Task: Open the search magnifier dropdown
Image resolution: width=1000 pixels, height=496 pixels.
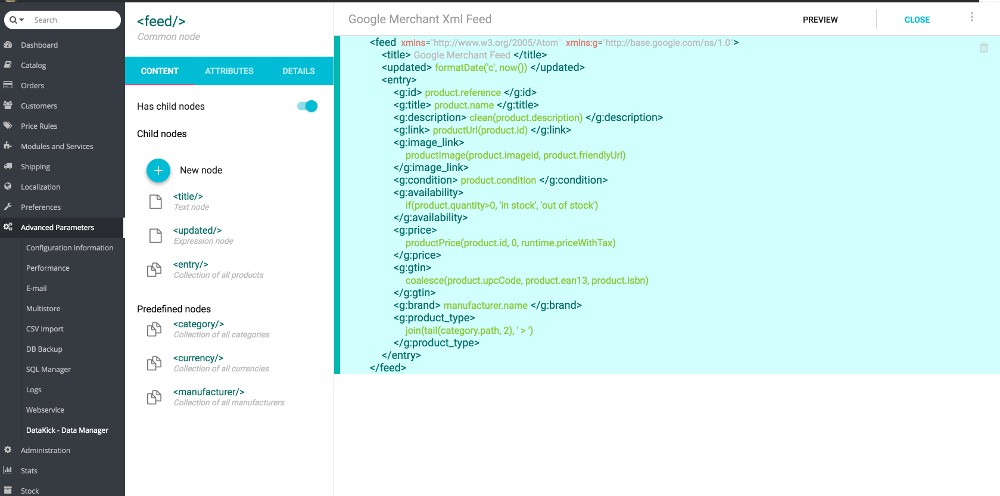Action: click(x=17, y=20)
